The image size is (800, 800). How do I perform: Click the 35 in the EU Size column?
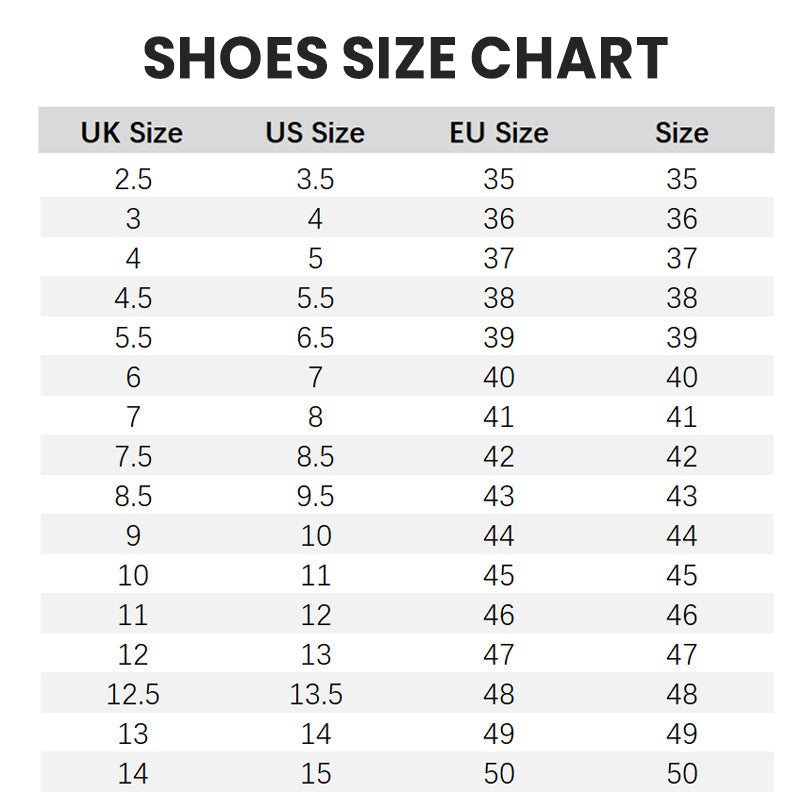click(498, 180)
